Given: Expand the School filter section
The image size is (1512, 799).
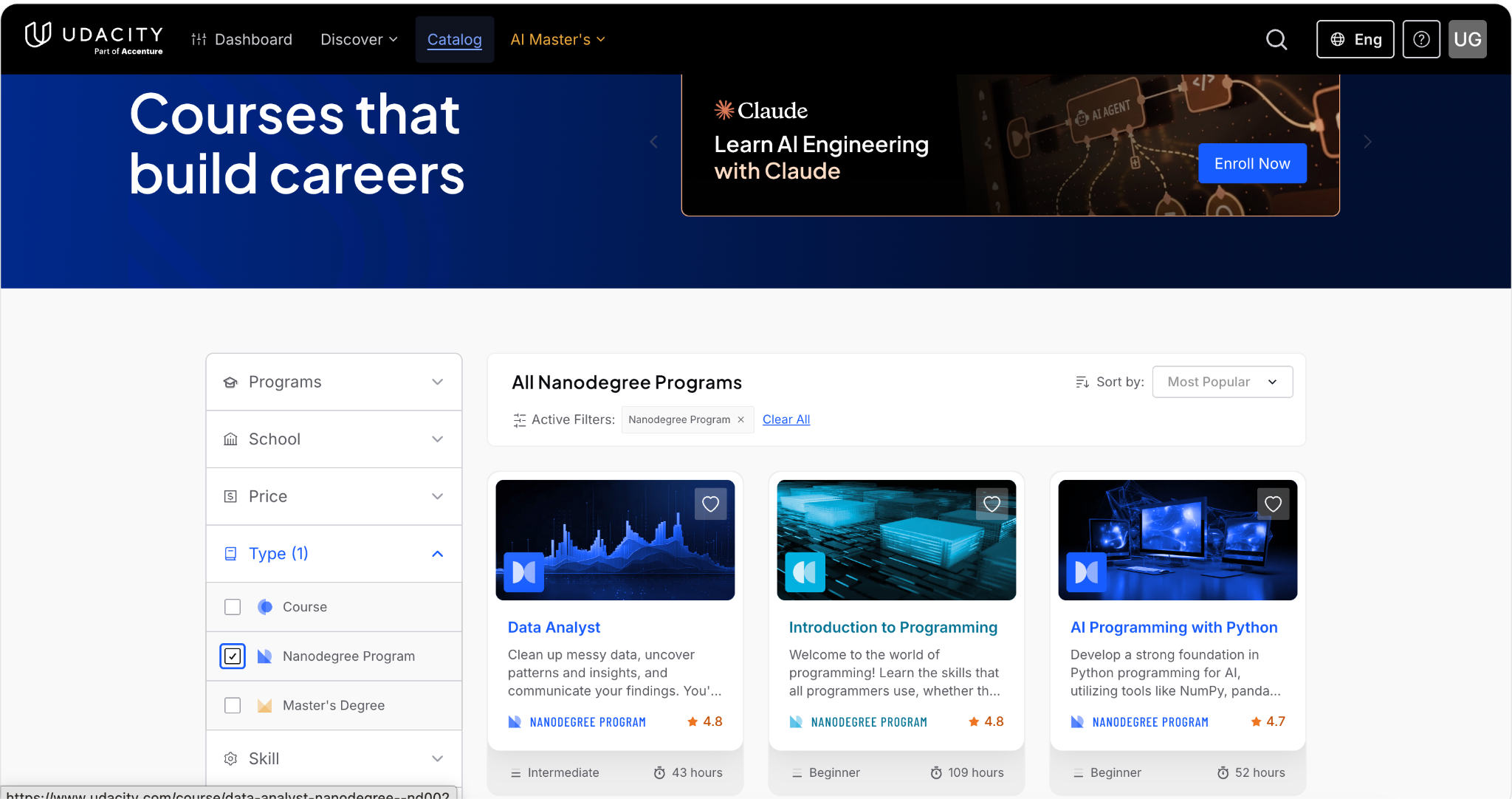Looking at the screenshot, I should [334, 439].
